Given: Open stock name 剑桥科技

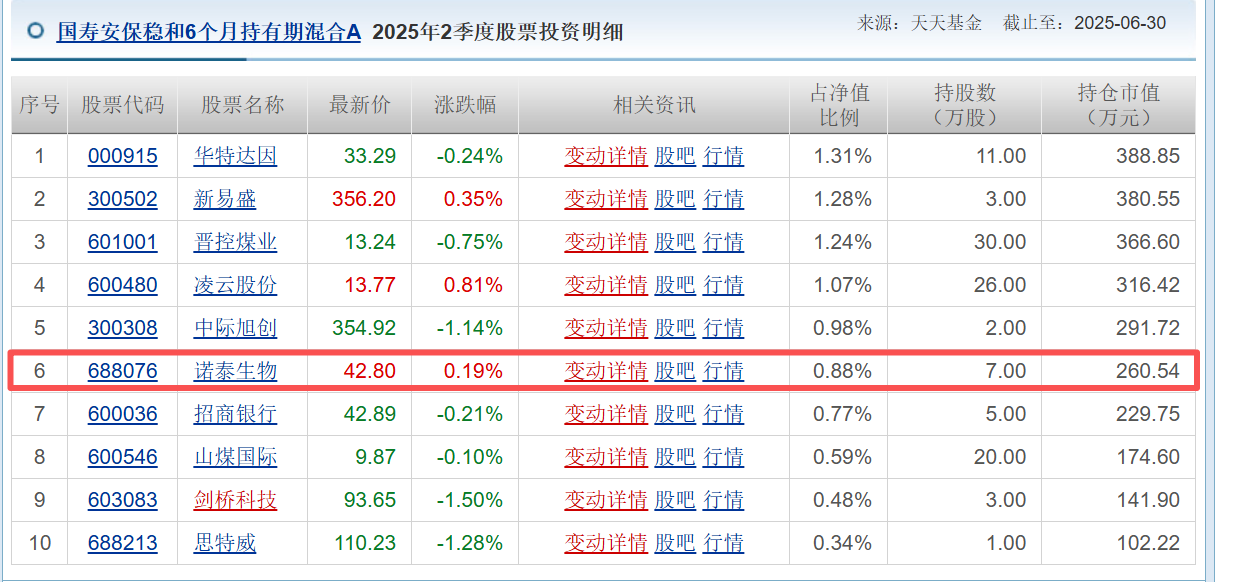Looking at the screenshot, I should click(x=235, y=500).
